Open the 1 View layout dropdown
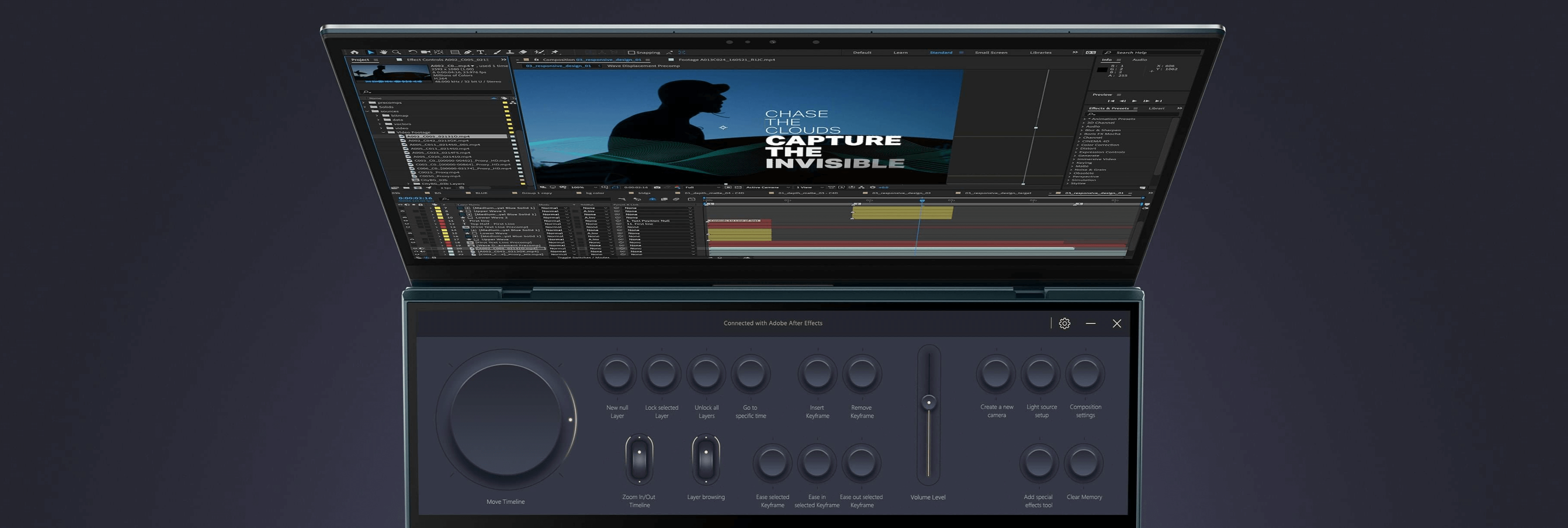This screenshot has width=1568, height=528. (x=810, y=187)
